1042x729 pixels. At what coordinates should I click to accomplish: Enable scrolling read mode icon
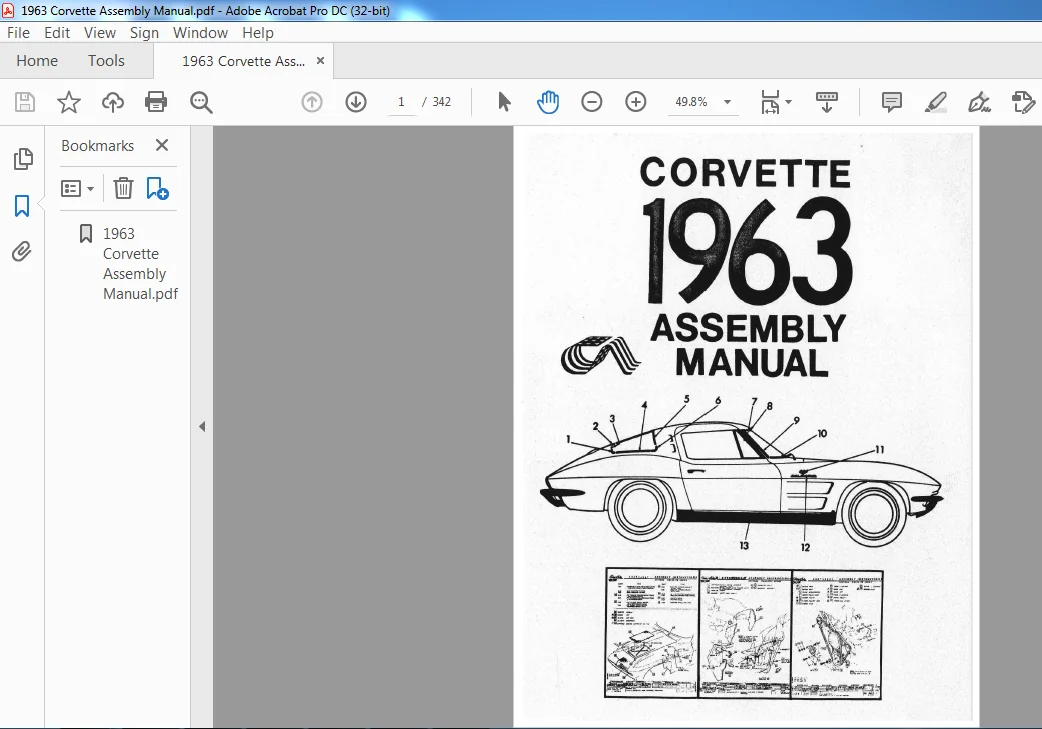[827, 102]
